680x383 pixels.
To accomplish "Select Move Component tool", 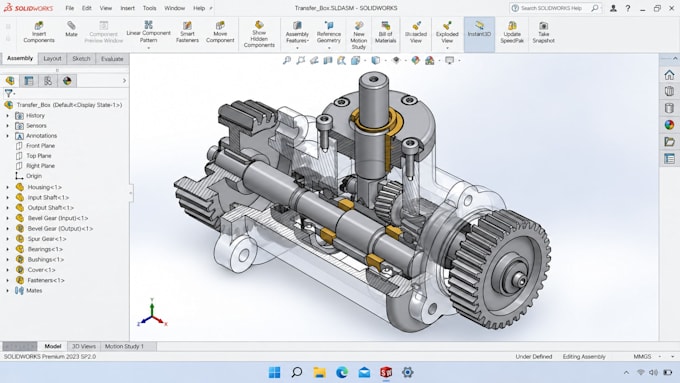I will point(220,32).
